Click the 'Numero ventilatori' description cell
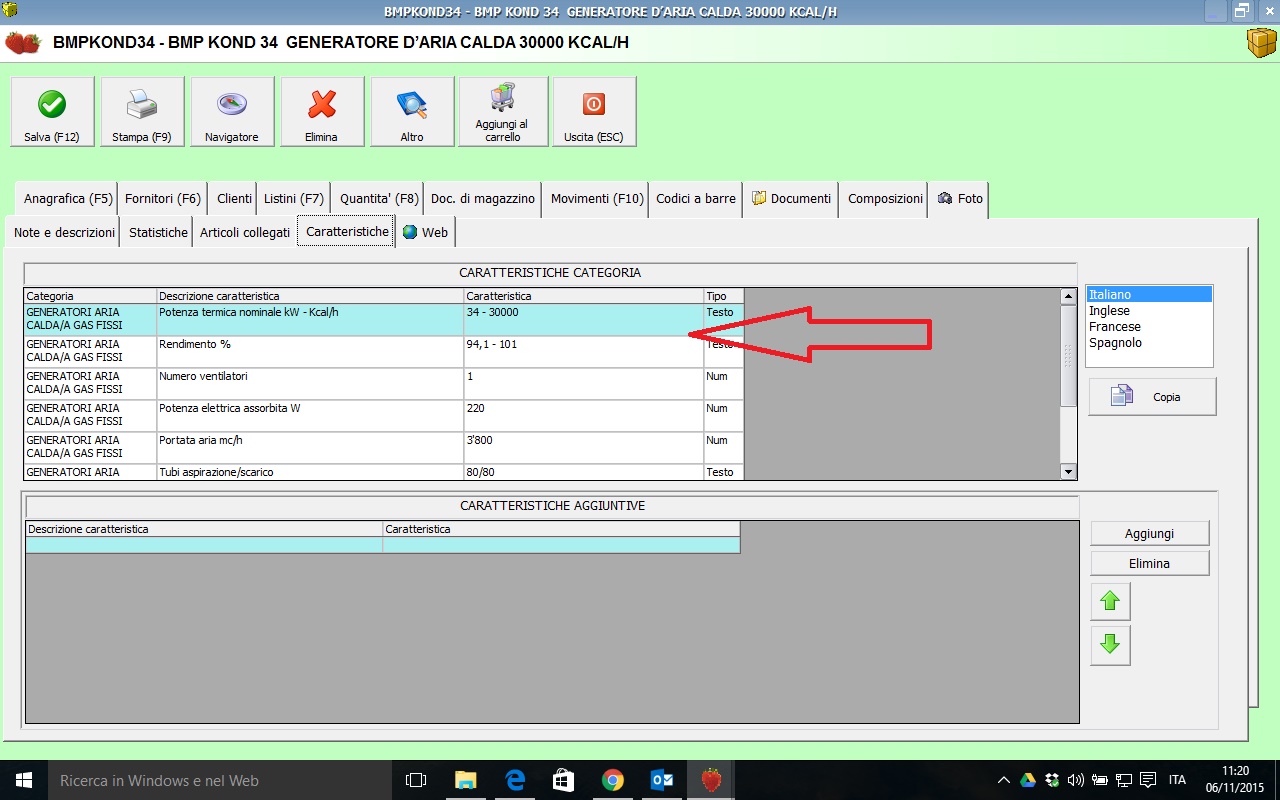This screenshot has height=800, width=1280. (310, 384)
